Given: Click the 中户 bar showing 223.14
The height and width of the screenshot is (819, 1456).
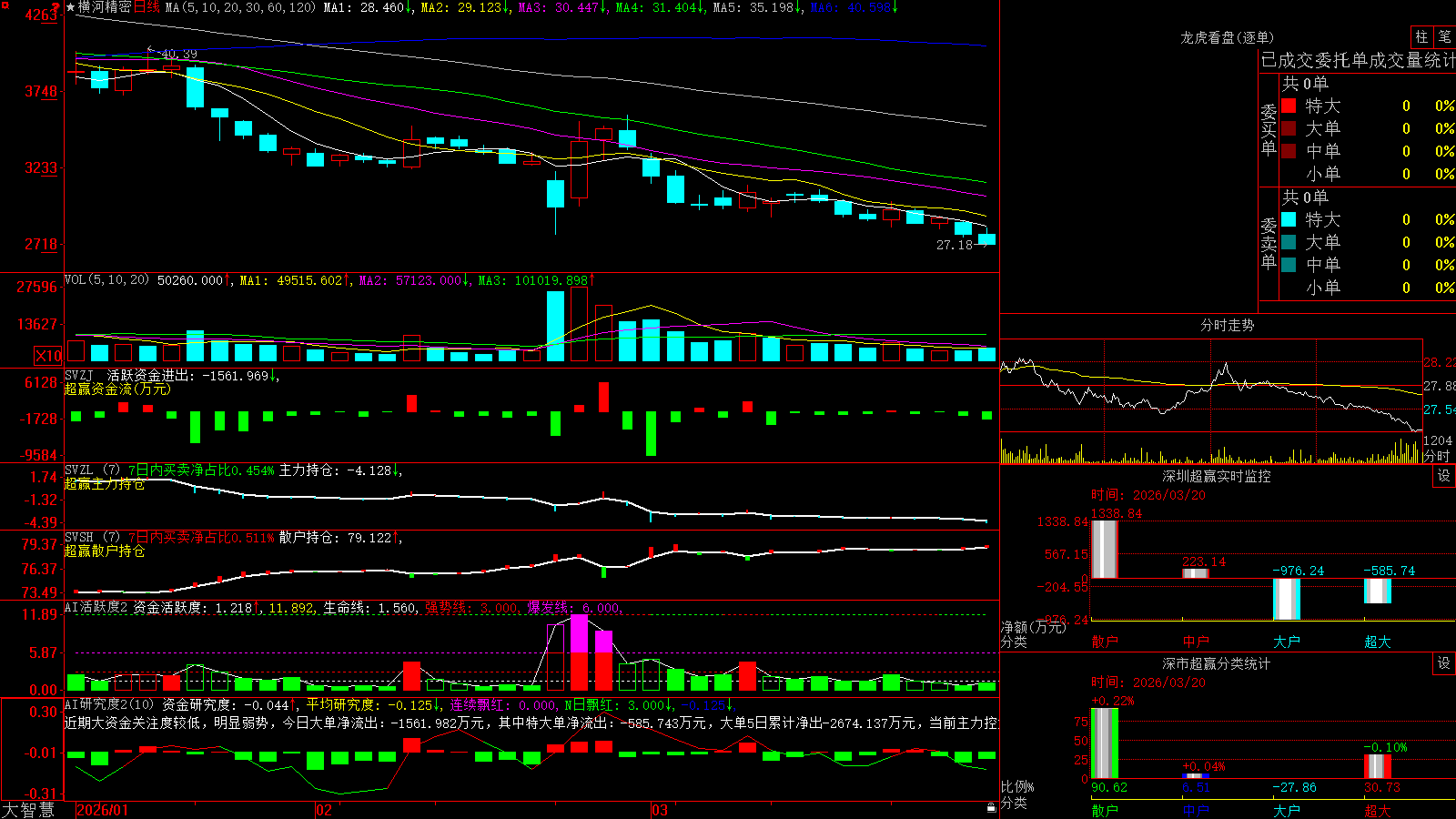Looking at the screenshot, I should point(1195,573).
